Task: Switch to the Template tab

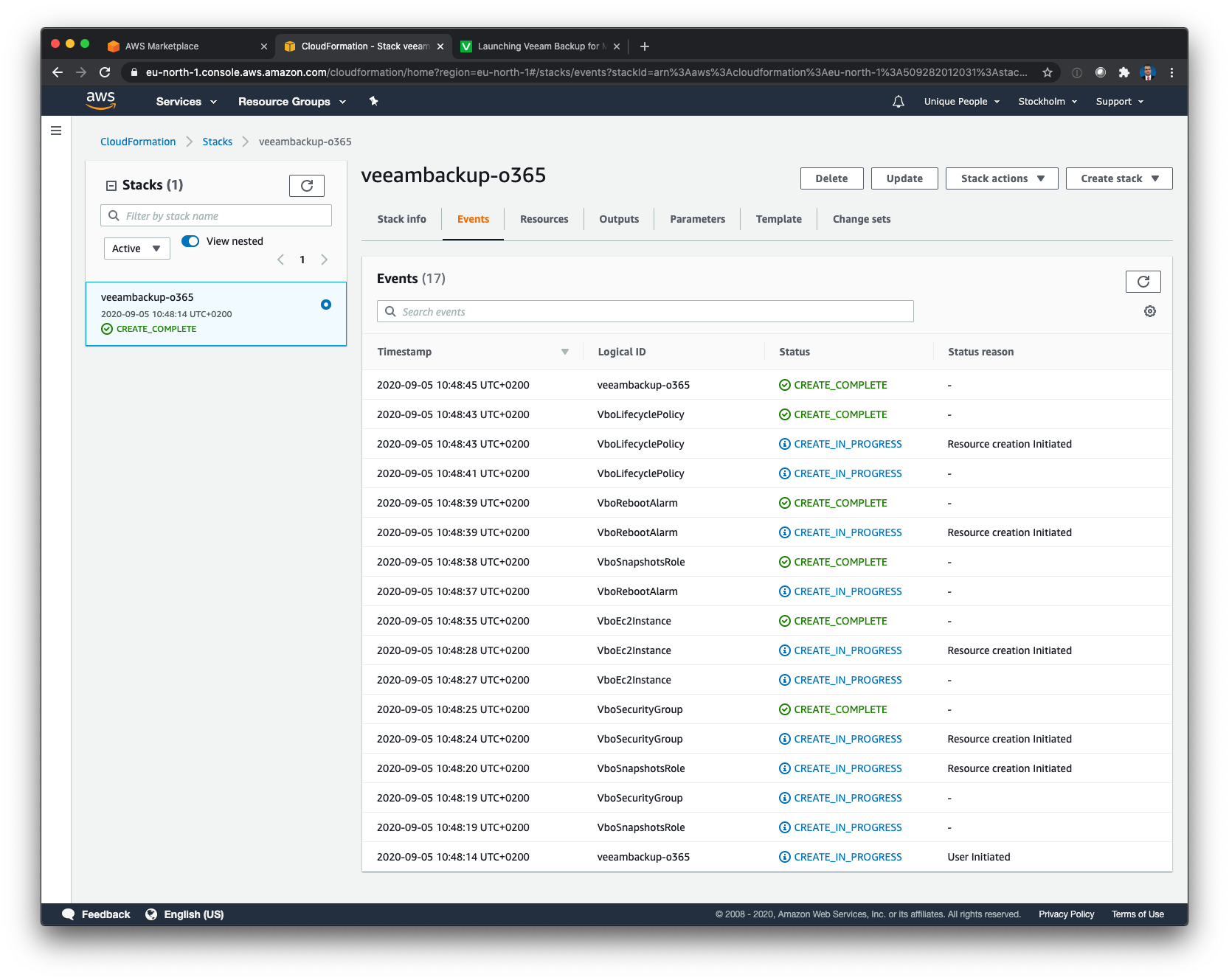Action: tap(778, 219)
